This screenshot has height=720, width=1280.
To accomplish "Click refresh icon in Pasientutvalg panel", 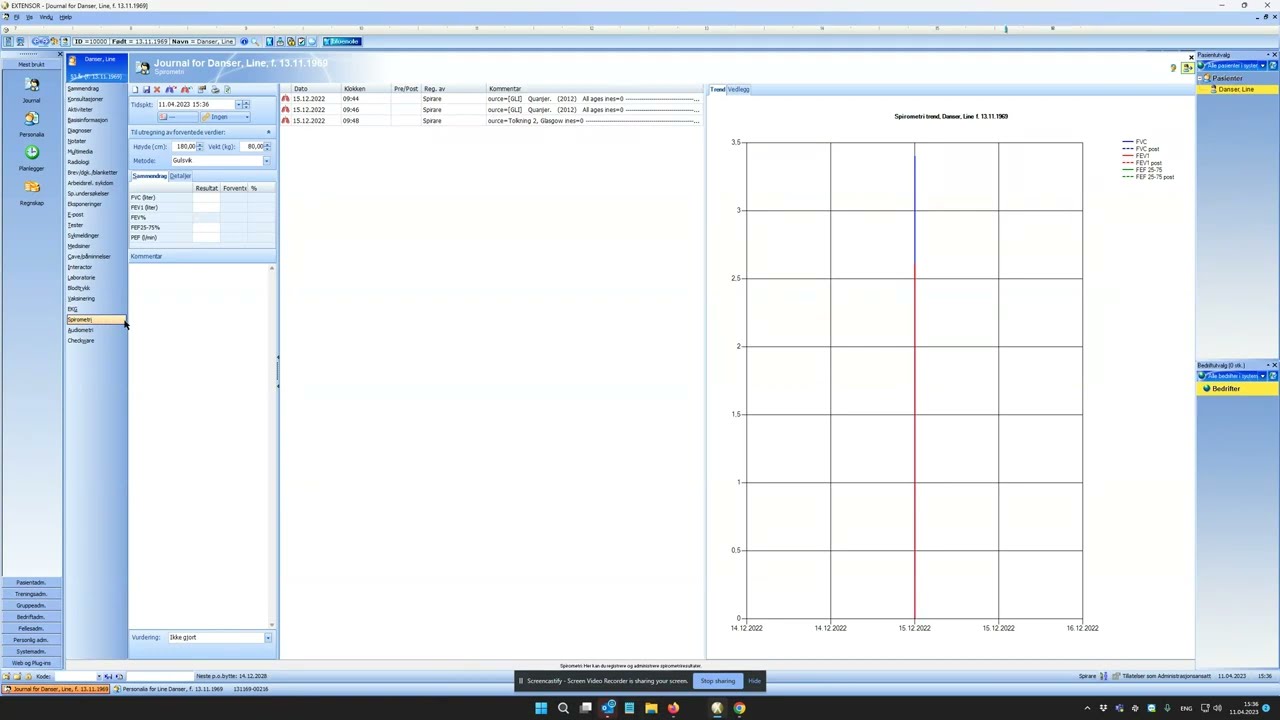I will [1272, 66].
